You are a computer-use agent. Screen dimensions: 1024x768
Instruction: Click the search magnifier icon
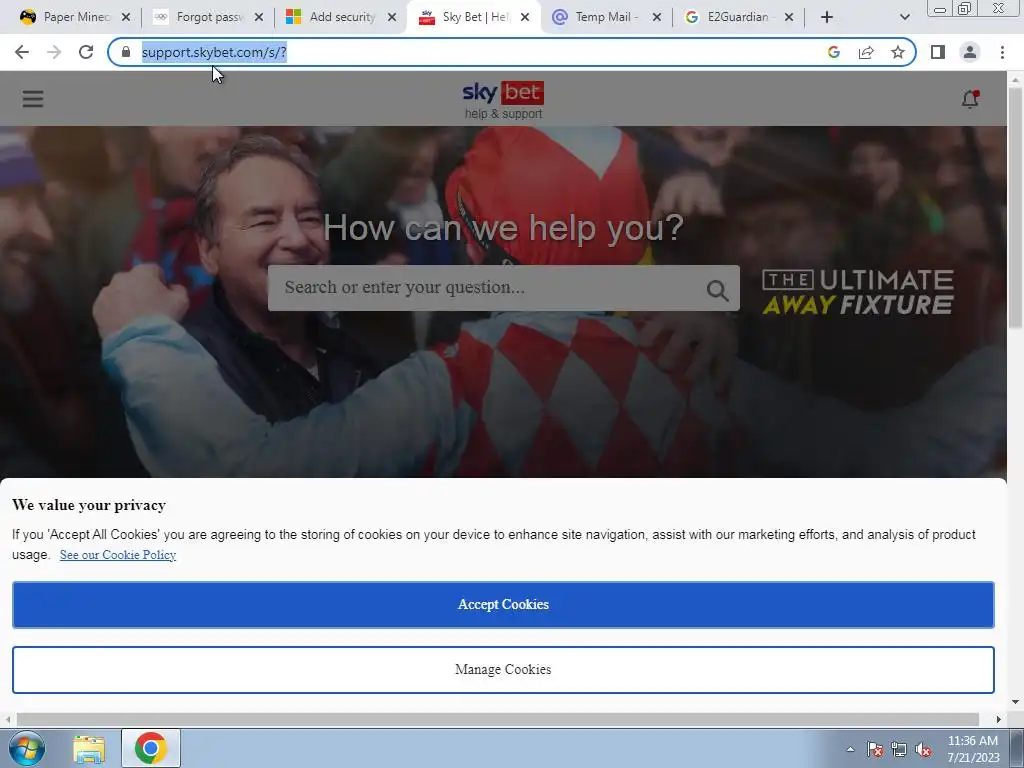pos(717,290)
